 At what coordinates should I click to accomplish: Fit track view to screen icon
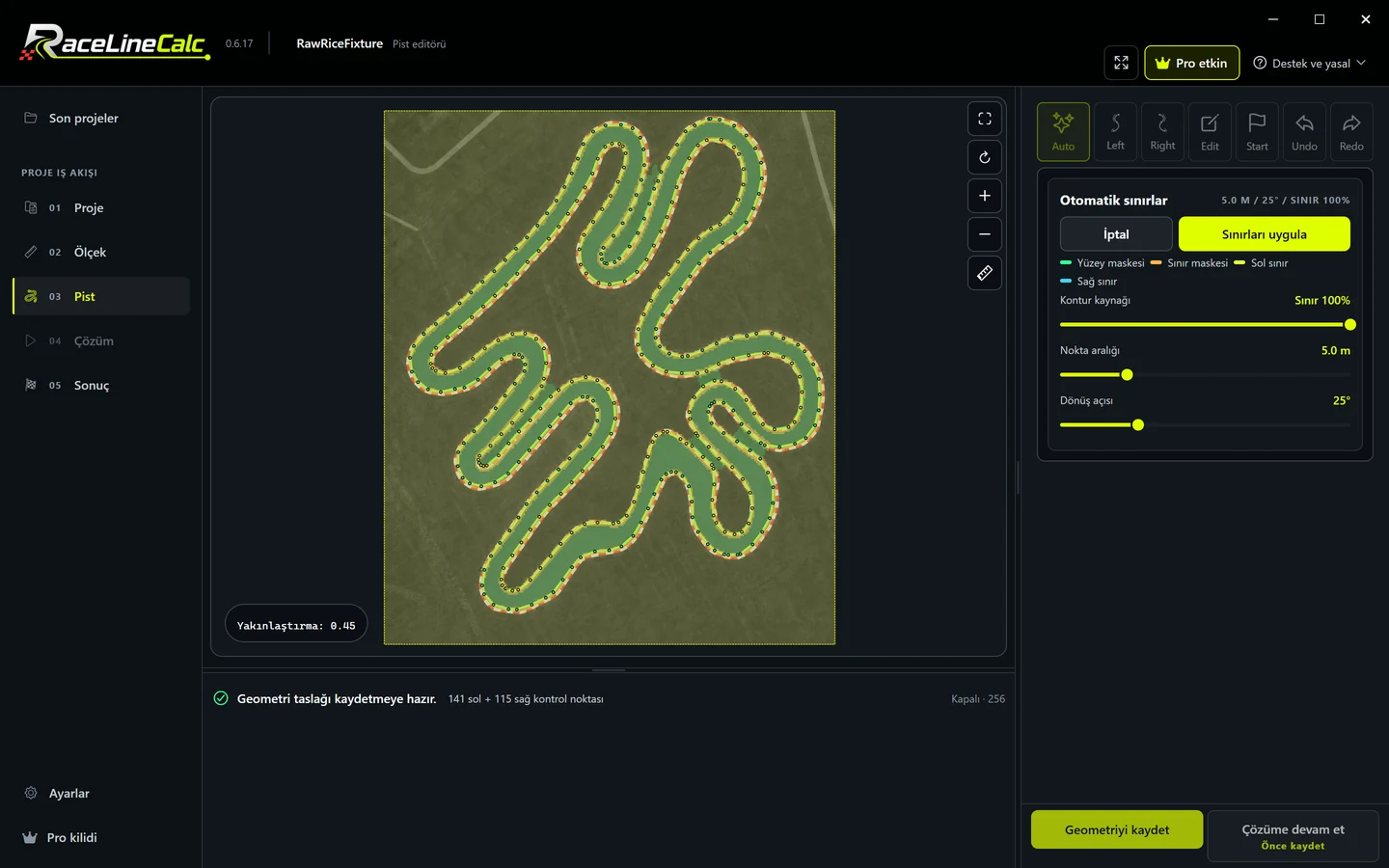click(x=985, y=119)
